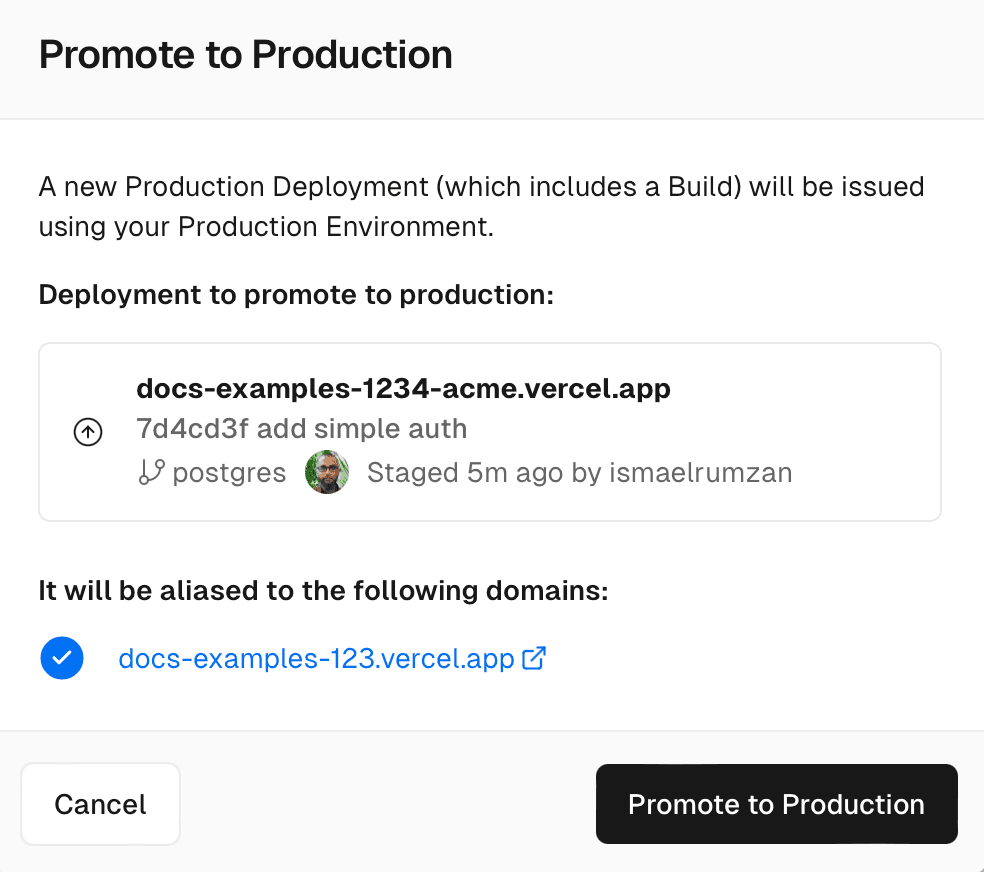Click ismaelrumzan's avatar picture
Viewport: 984px width, 872px height.
click(x=327, y=472)
